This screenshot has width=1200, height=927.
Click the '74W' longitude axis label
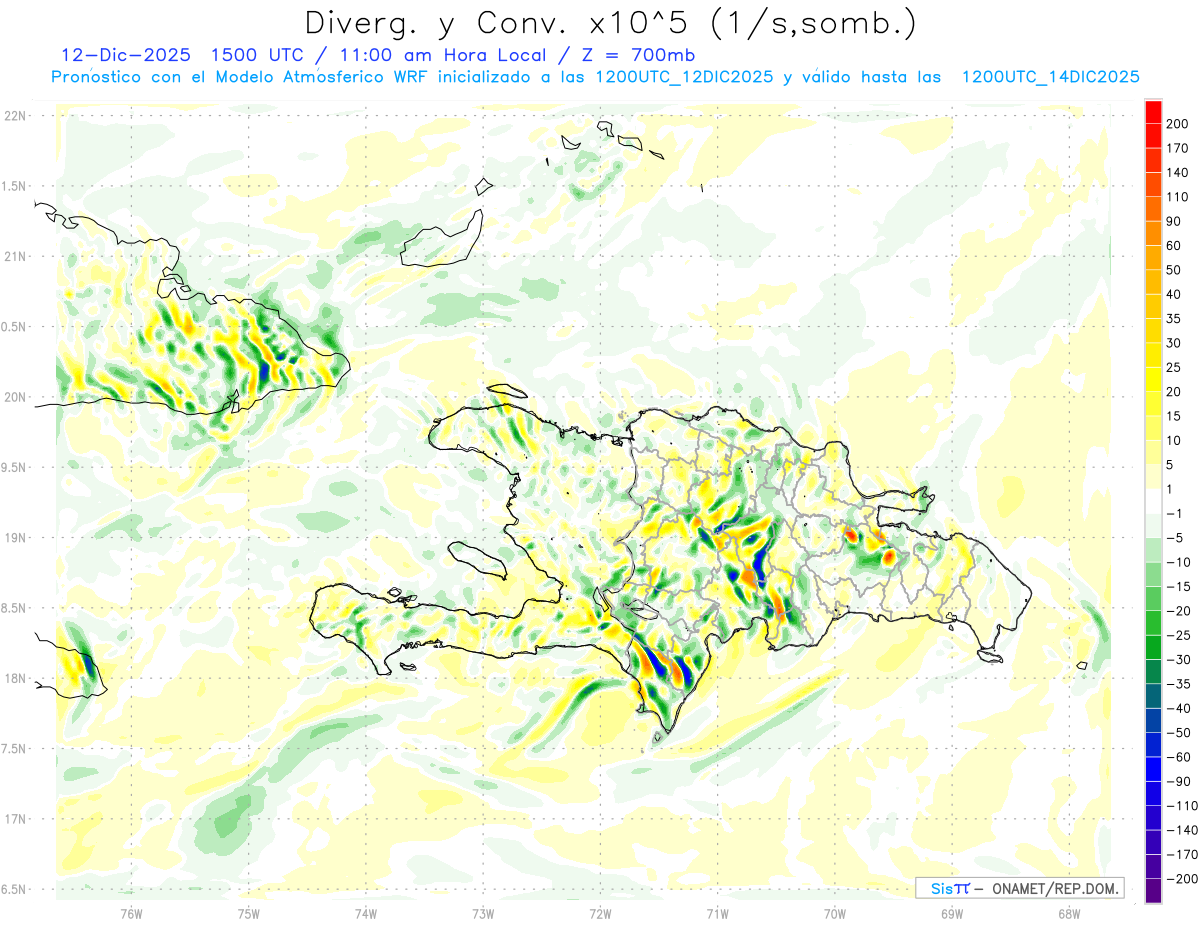366,913
